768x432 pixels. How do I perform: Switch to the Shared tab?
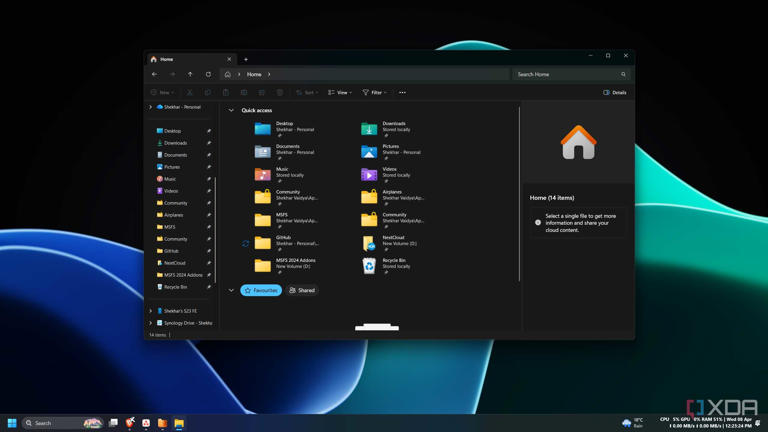click(x=302, y=290)
